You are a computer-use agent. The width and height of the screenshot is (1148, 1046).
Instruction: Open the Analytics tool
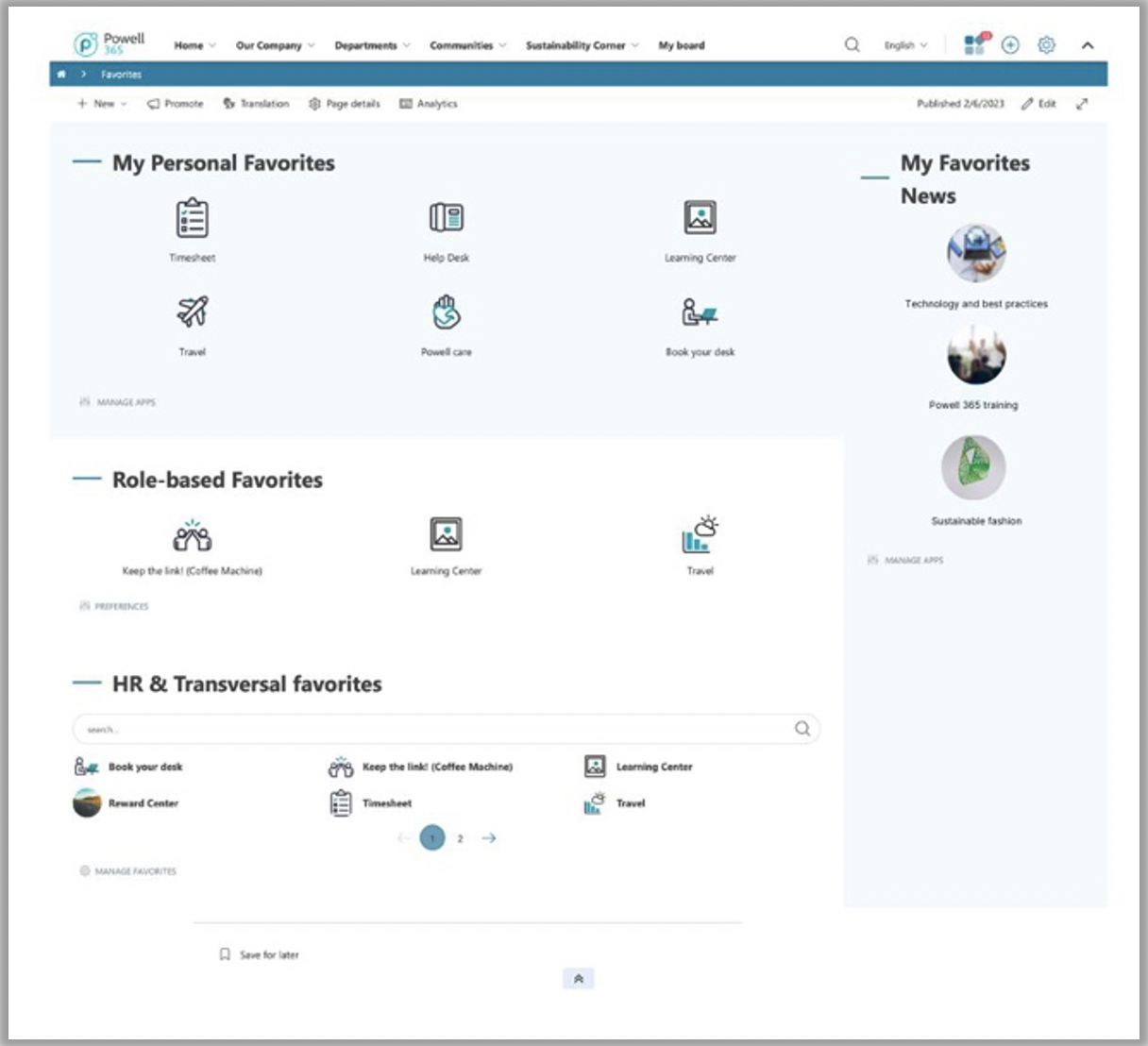(431, 104)
